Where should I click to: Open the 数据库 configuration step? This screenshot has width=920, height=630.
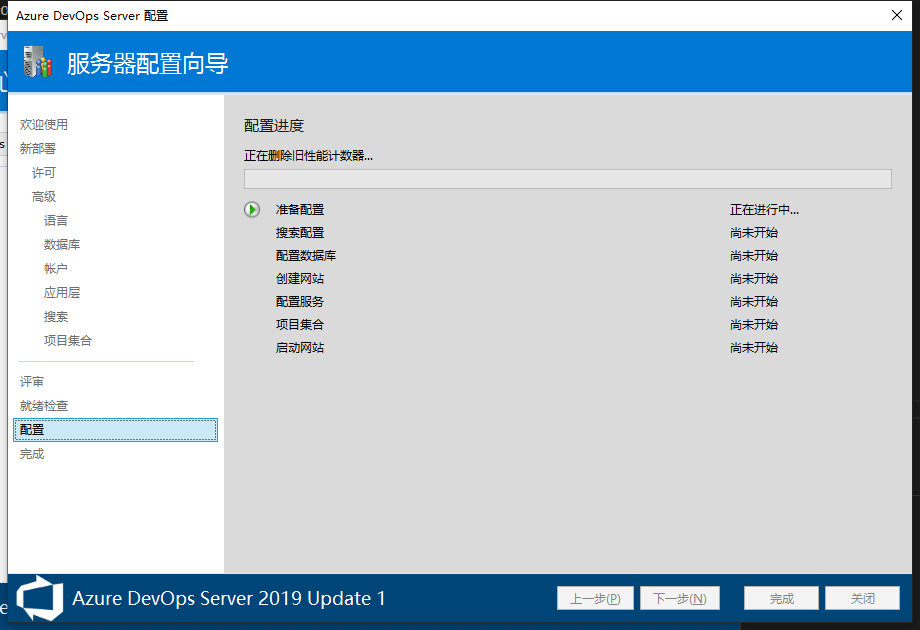[x=62, y=245]
